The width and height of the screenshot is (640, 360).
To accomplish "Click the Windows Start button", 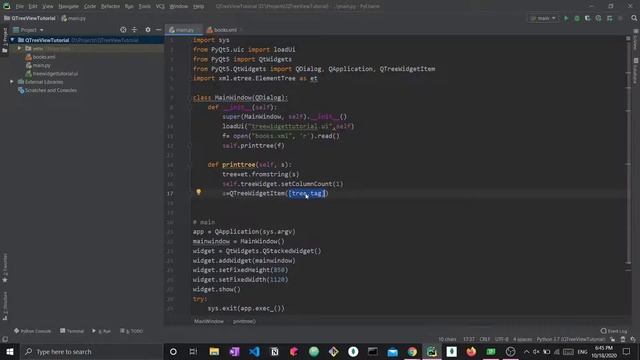I will point(9,351).
